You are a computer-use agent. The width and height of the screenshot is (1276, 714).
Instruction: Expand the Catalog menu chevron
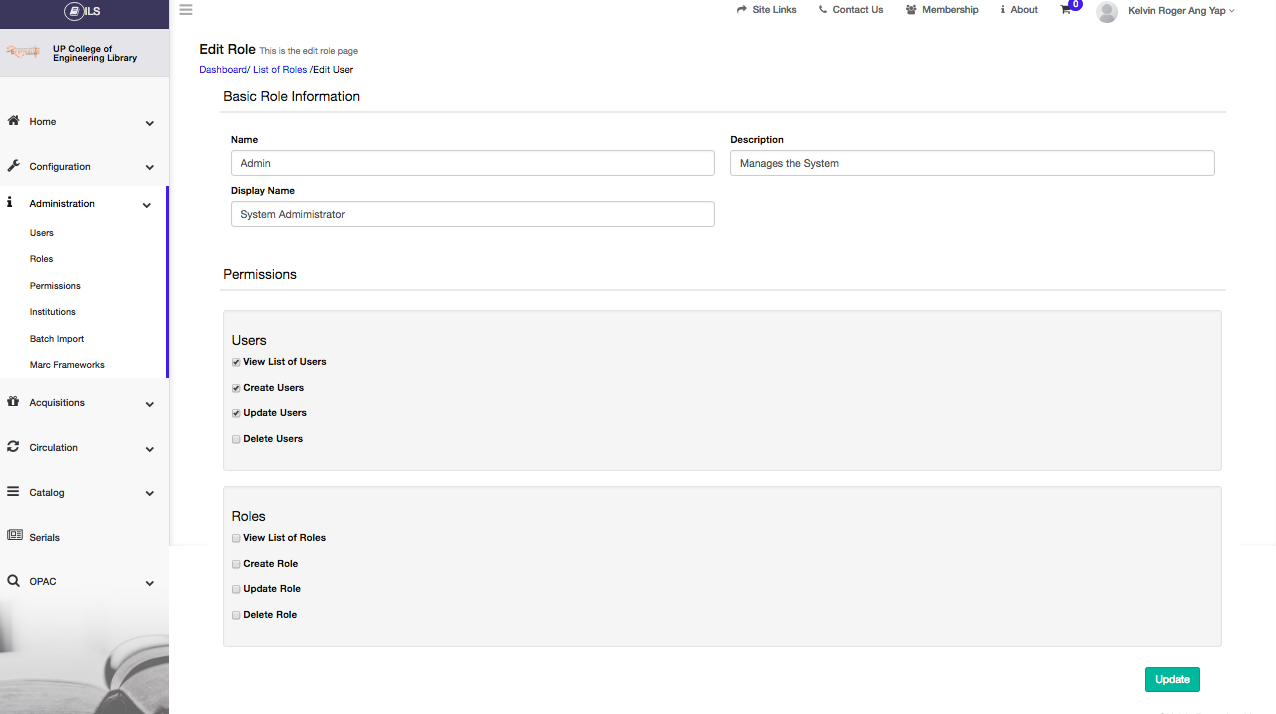pos(150,493)
